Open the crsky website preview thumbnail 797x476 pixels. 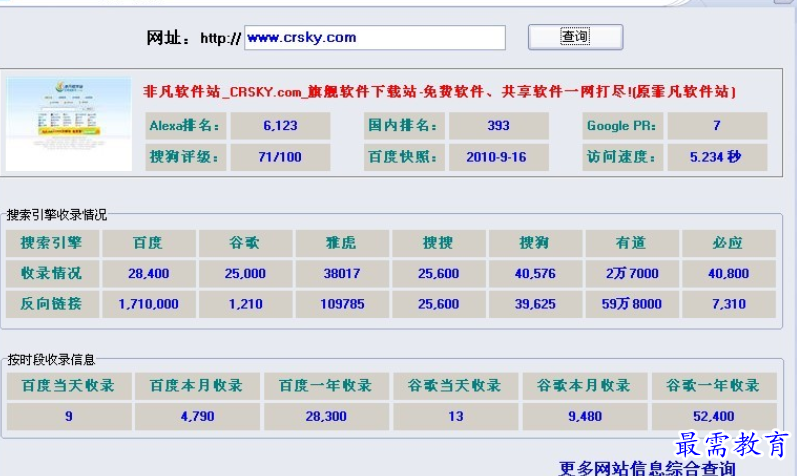[x=69, y=124]
